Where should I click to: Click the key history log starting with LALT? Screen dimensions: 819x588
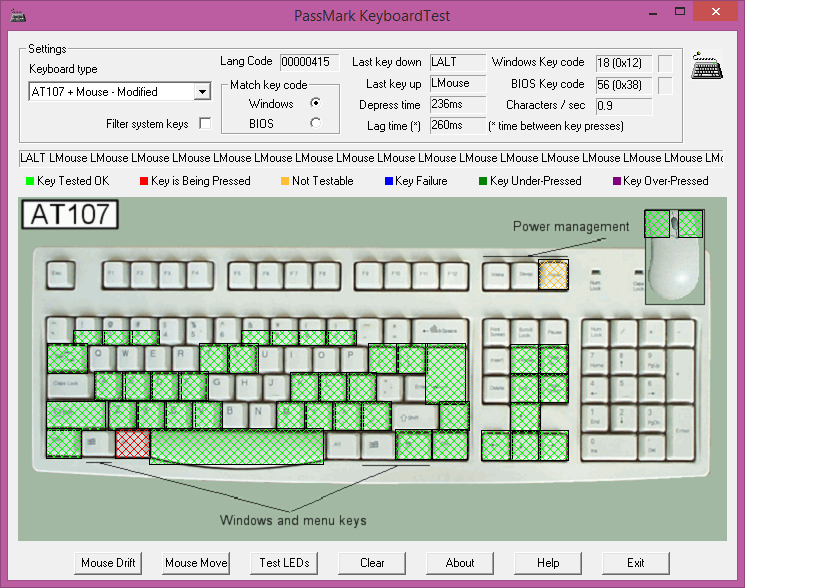371,158
